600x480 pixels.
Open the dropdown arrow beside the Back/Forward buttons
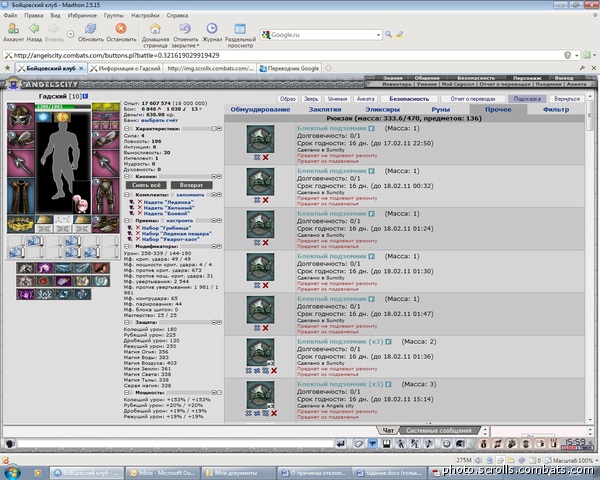(70, 34)
